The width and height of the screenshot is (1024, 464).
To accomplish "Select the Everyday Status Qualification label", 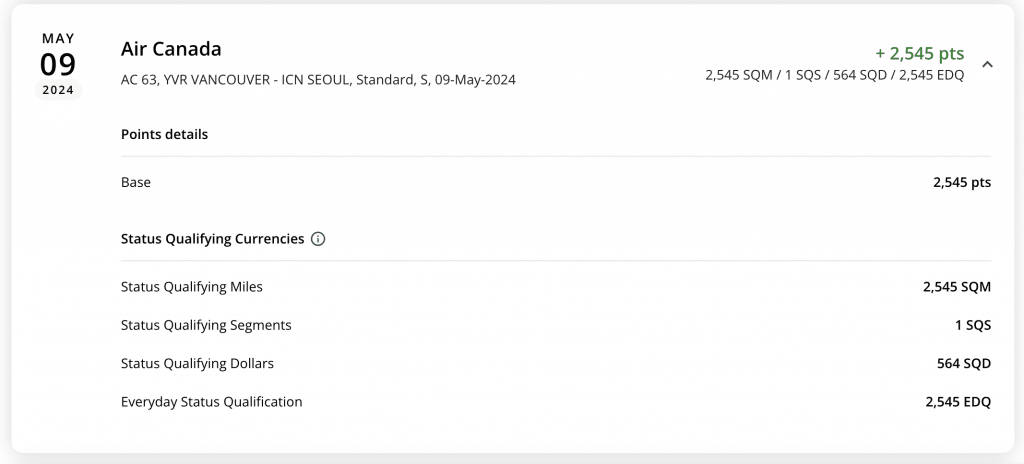I will click(x=211, y=402).
